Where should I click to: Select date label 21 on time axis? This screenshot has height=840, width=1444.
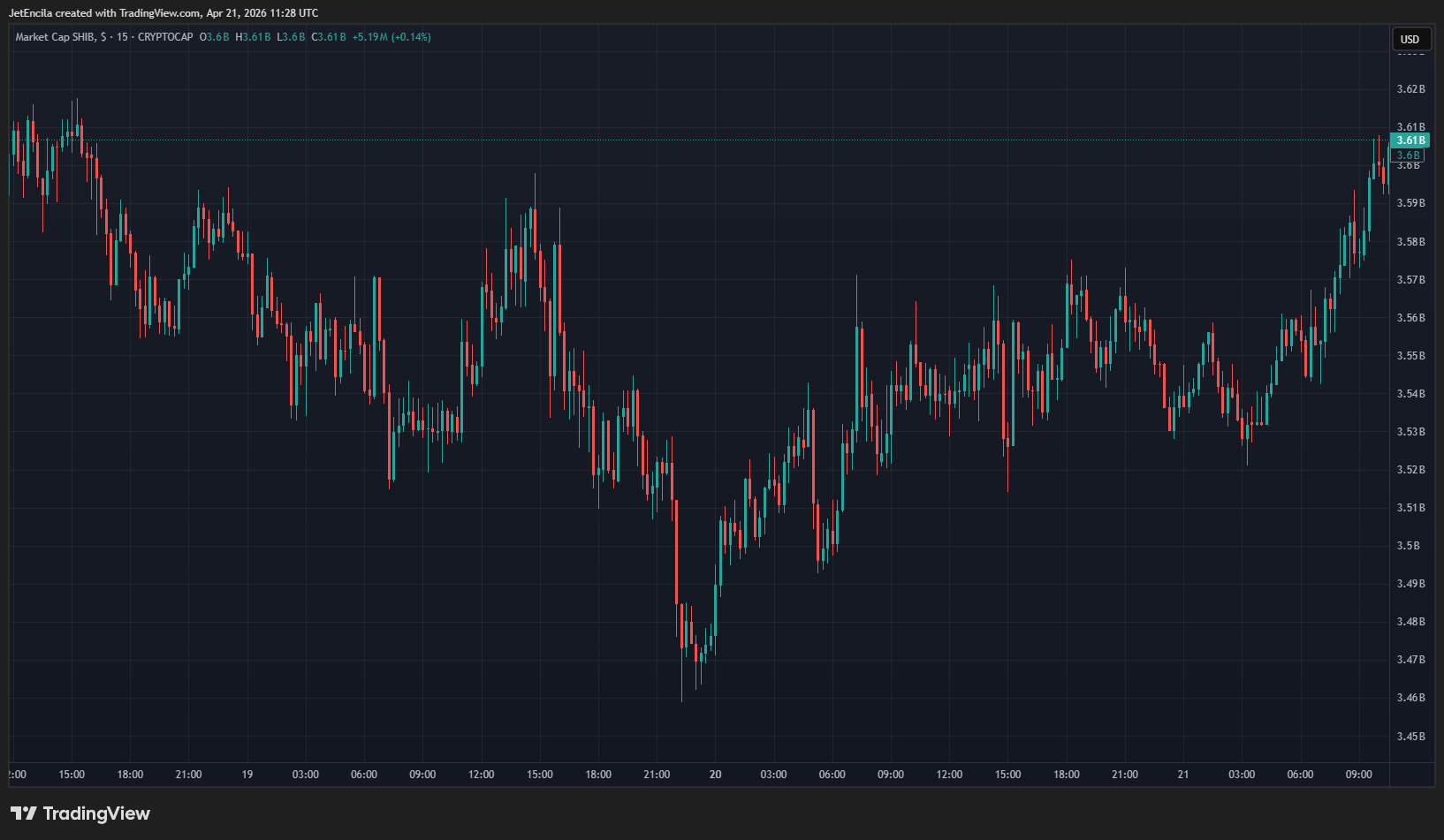pyautogui.click(x=1183, y=775)
